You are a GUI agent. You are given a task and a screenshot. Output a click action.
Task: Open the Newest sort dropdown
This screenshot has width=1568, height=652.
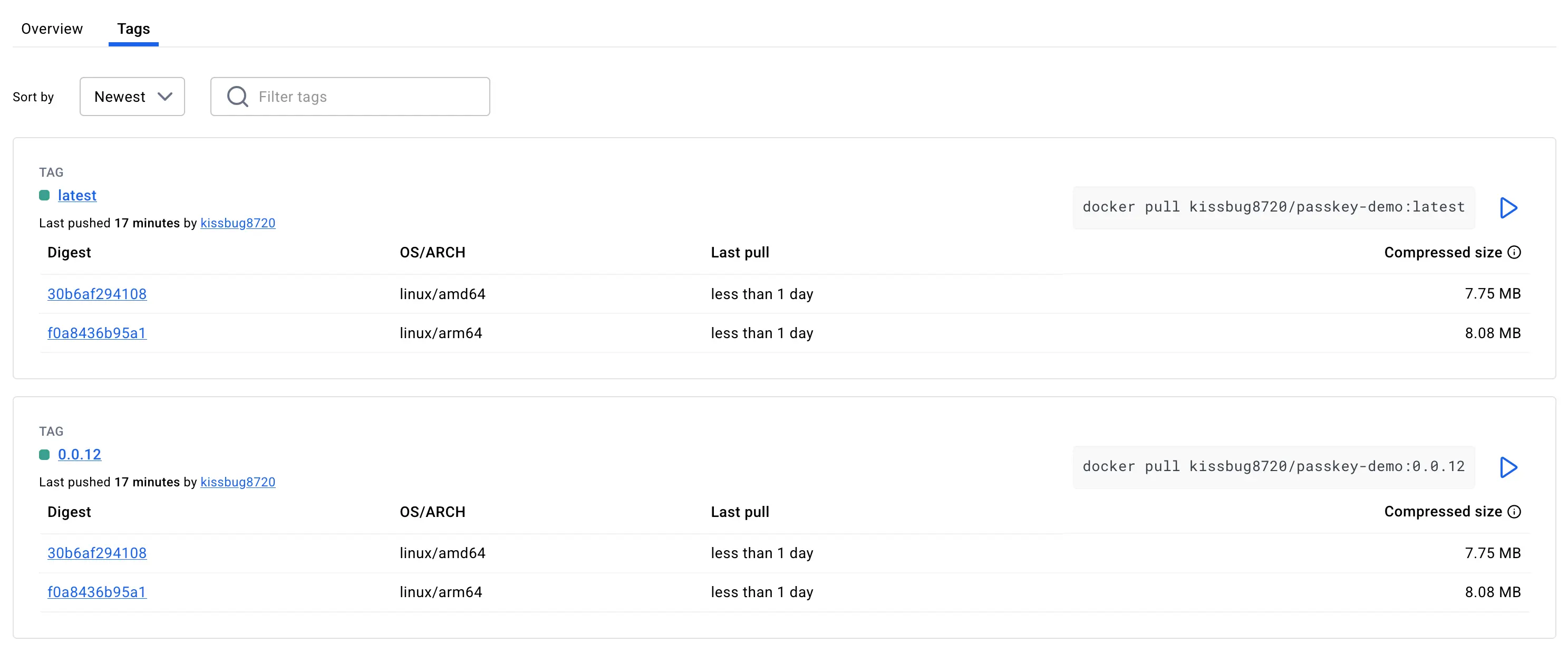click(132, 97)
